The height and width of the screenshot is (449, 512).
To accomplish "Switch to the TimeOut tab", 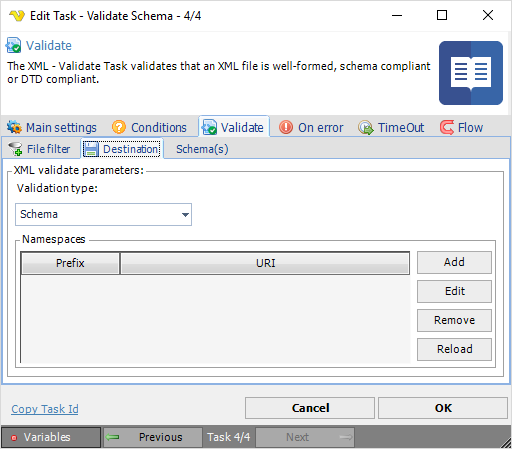I will click(x=391, y=127).
